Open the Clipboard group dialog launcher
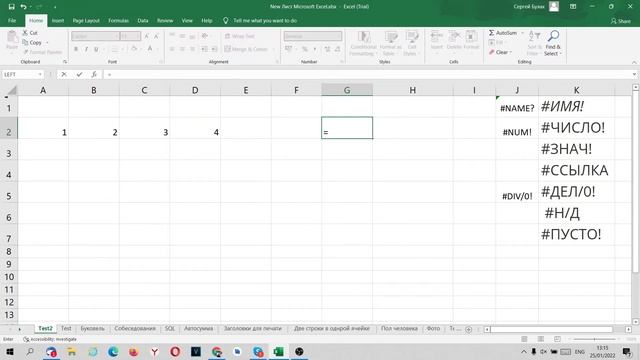This screenshot has height=360, width=640. (65, 62)
